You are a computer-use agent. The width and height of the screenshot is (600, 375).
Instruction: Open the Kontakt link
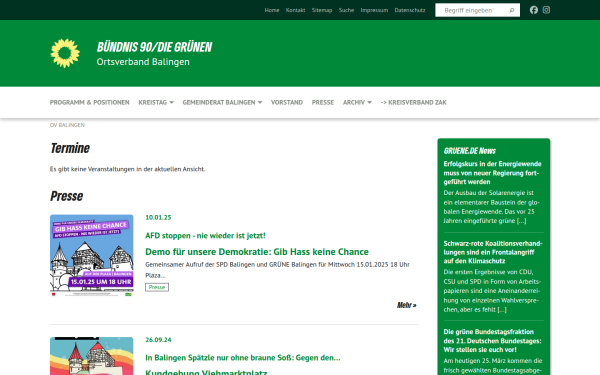point(295,10)
